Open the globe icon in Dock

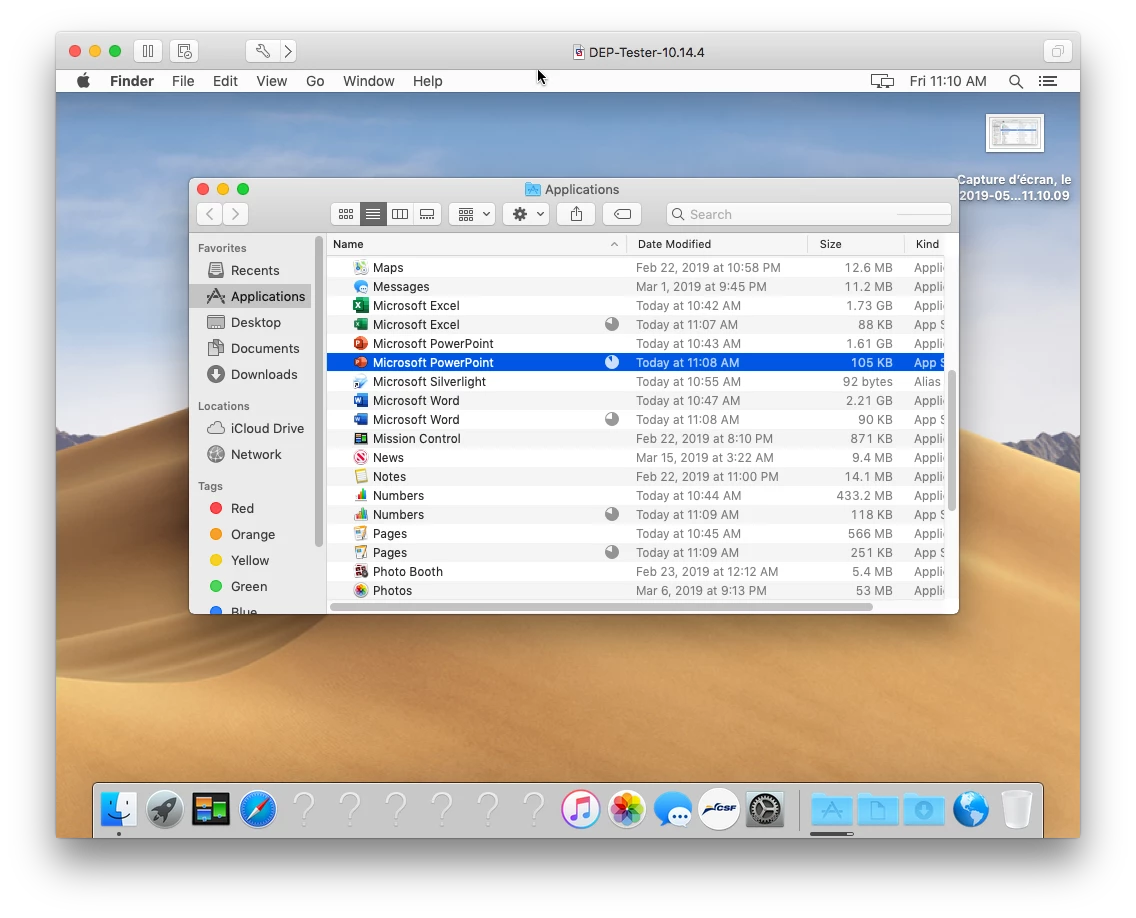(971, 809)
